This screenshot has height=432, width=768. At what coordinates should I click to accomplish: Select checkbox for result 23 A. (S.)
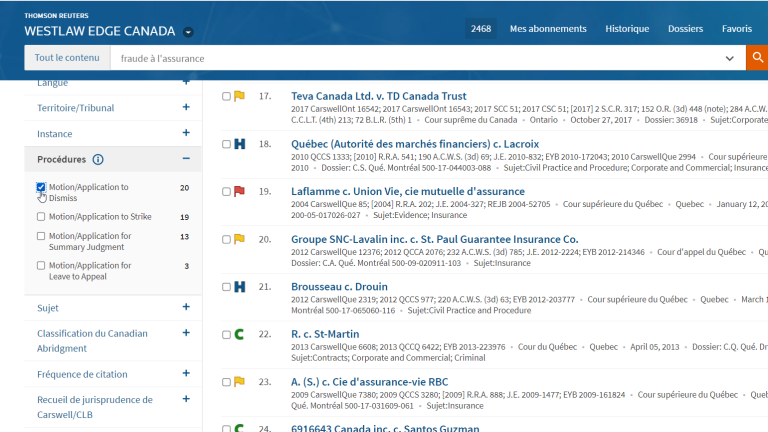[226, 382]
